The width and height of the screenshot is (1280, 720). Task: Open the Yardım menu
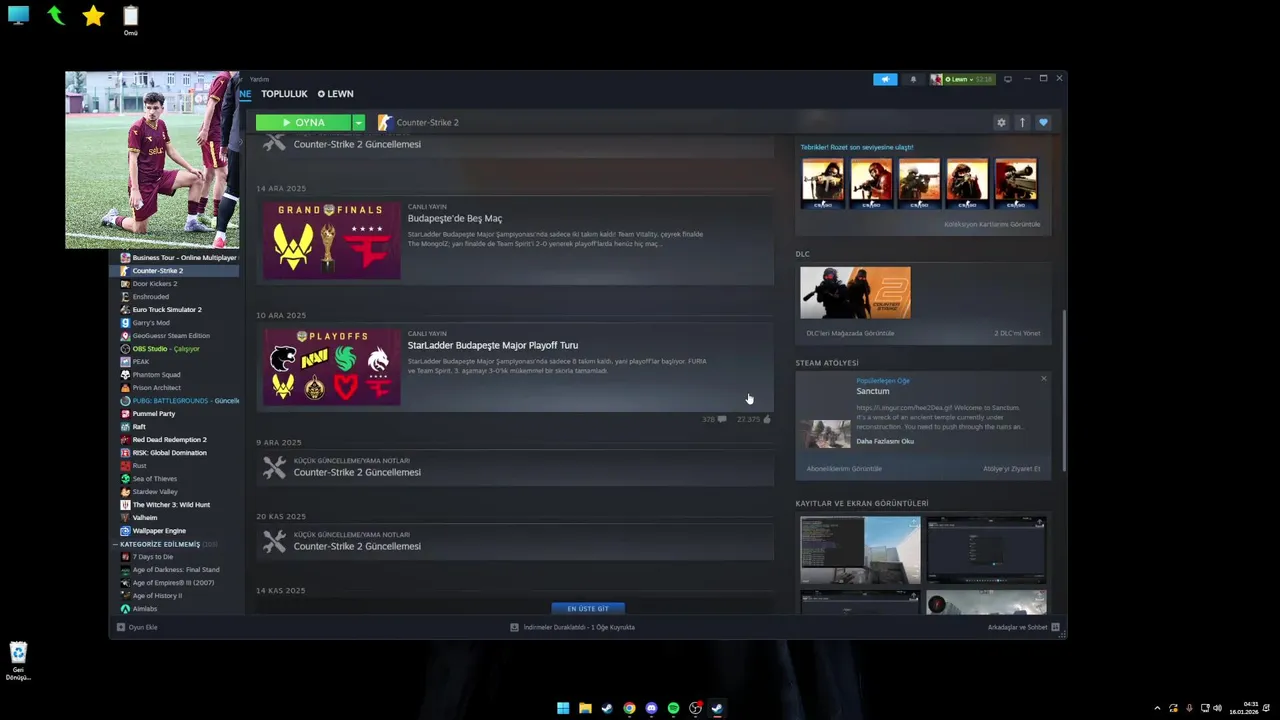[259, 79]
